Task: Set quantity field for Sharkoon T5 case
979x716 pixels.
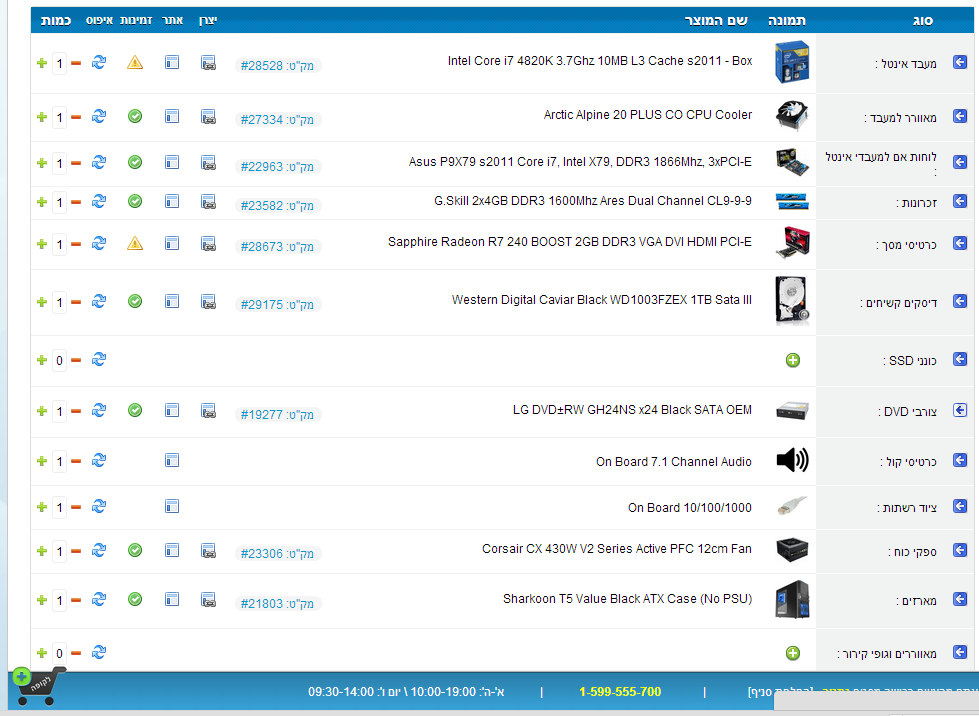Action: click(59, 601)
